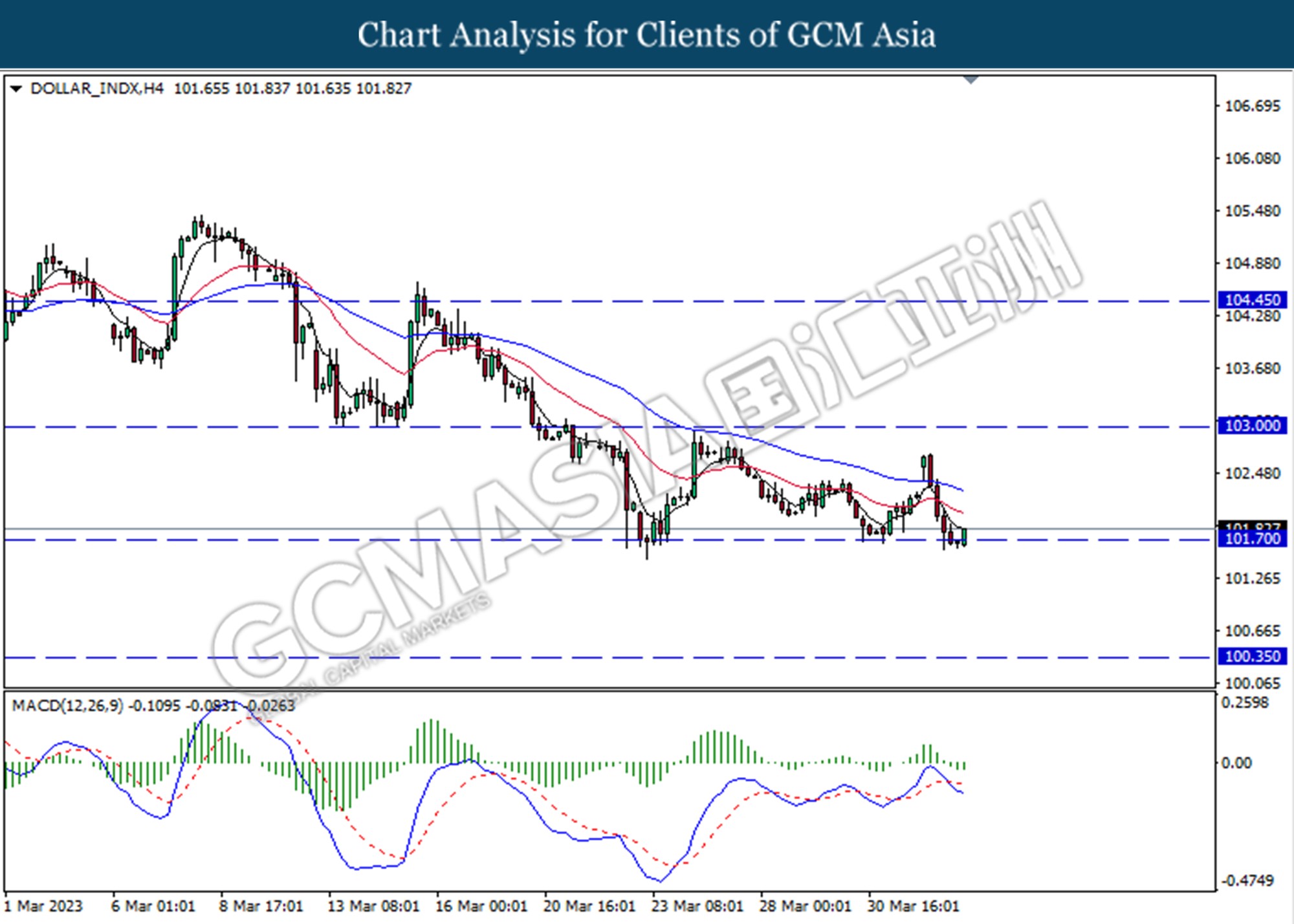Click the 13 Mar 08:01 time label

373,906
